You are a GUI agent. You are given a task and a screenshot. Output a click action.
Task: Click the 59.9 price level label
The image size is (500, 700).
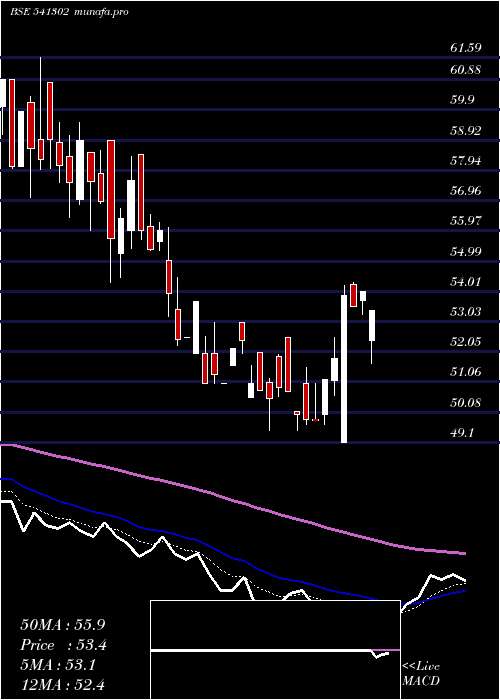coord(462,100)
